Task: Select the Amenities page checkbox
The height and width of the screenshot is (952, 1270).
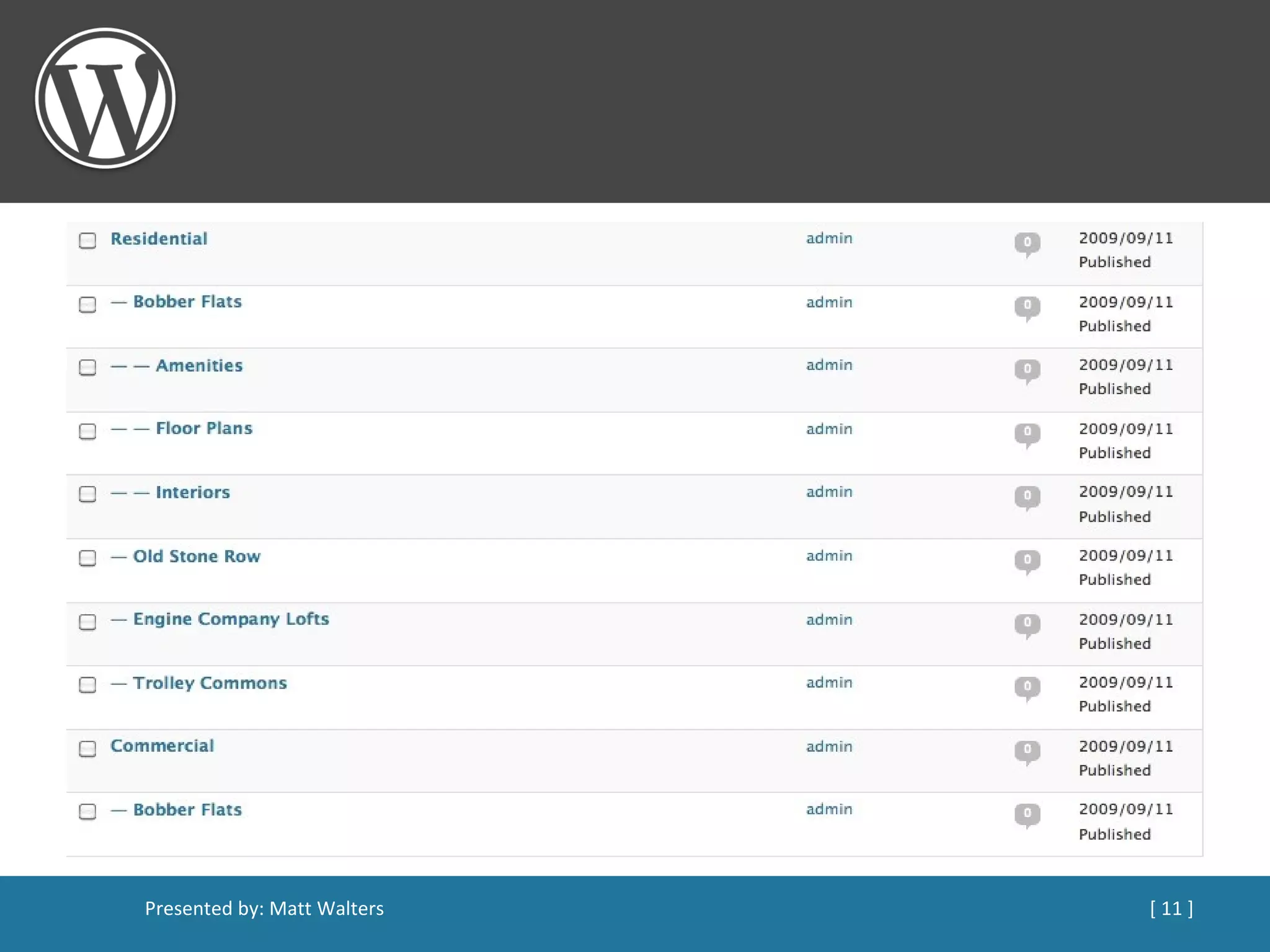Action: [x=87, y=368]
